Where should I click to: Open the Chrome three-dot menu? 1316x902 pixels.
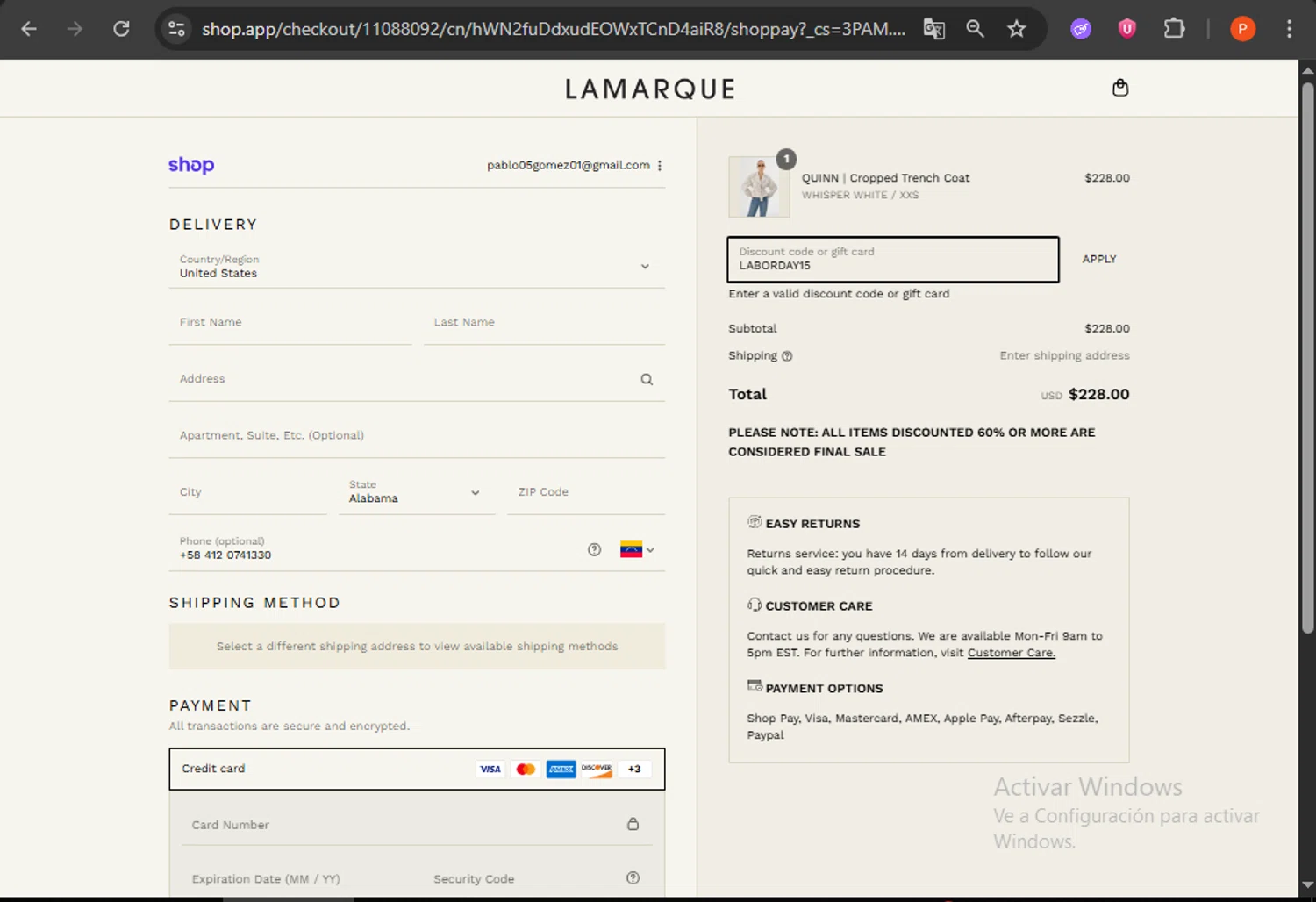pyautogui.click(x=1289, y=29)
